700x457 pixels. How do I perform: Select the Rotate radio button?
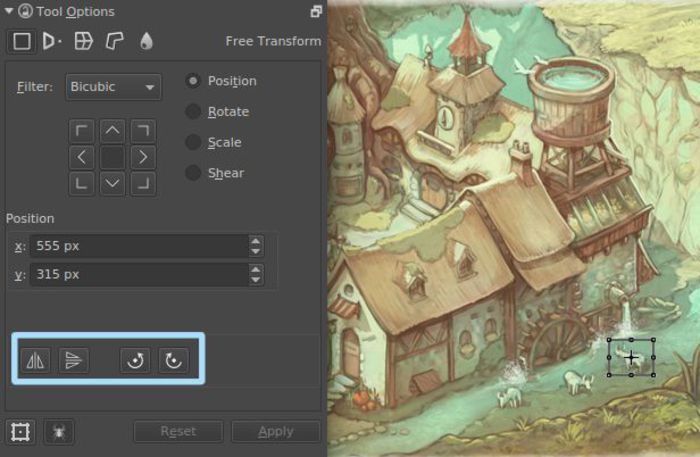pos(193,112)
